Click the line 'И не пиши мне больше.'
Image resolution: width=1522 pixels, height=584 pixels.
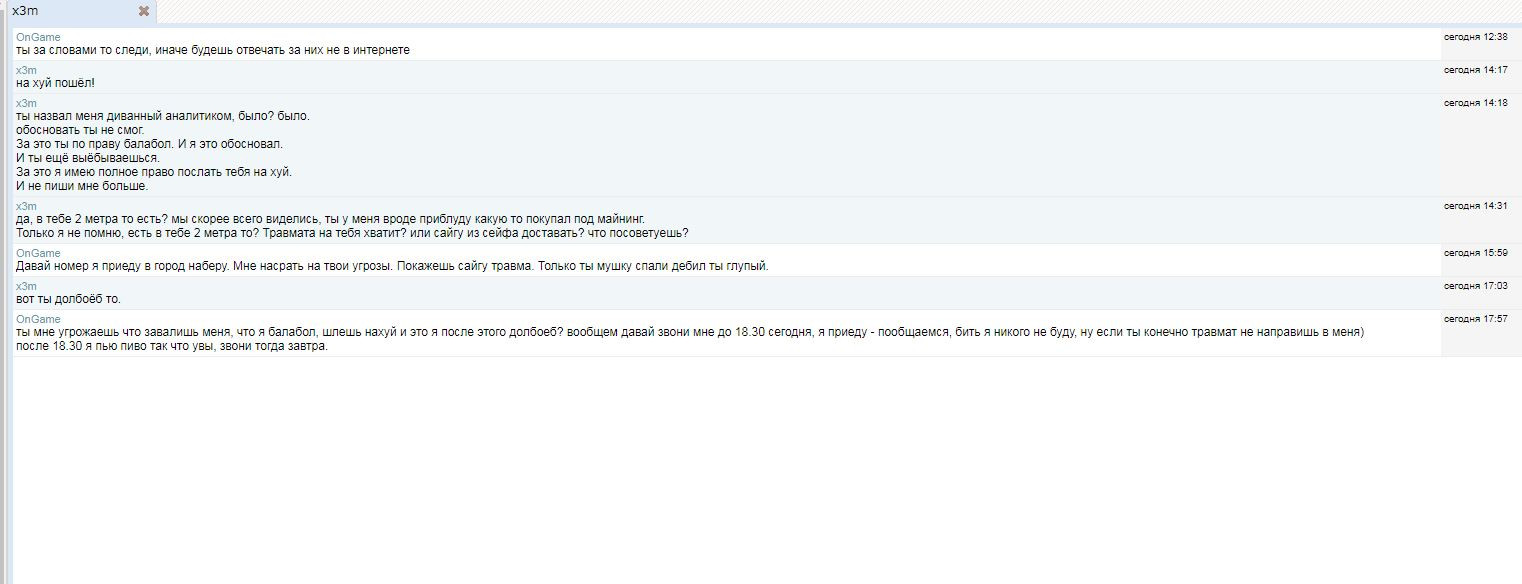82,186
